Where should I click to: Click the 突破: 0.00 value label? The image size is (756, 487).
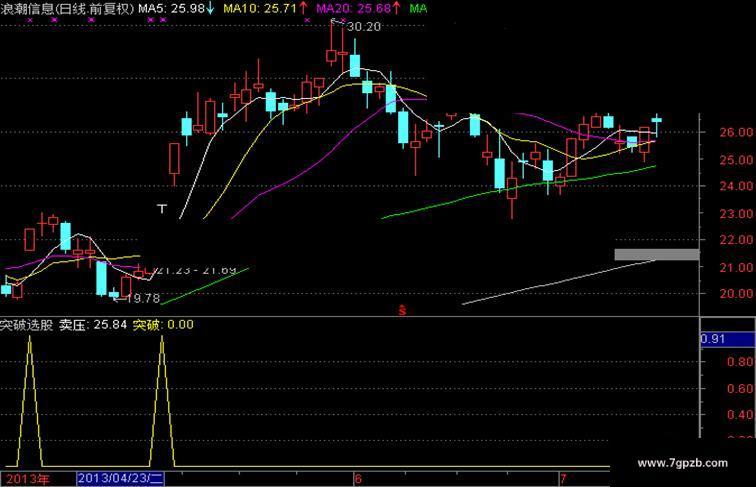(163, 325)
